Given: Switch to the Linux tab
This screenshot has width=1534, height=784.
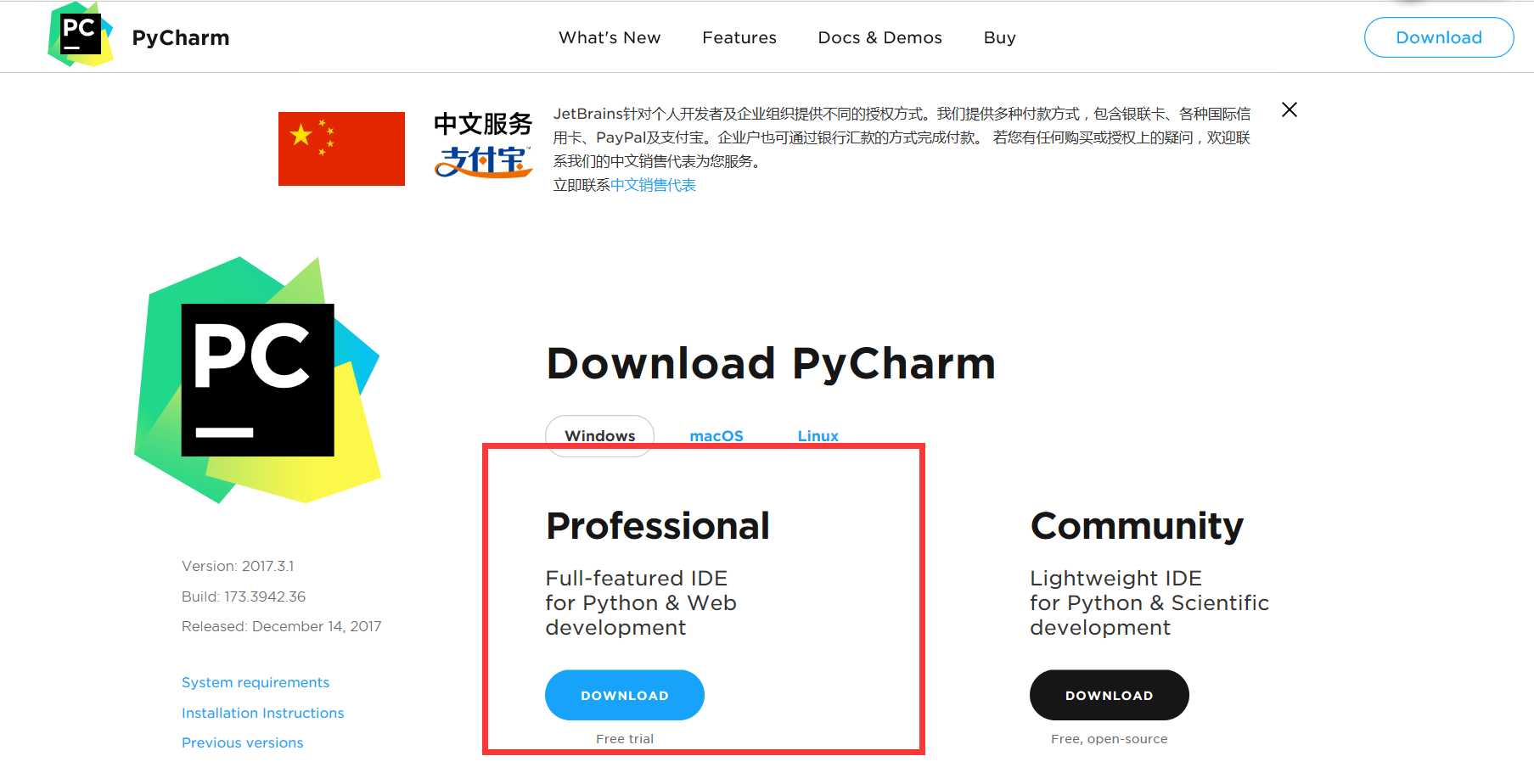Looking at the screenshot, I should tap(818, 435).
